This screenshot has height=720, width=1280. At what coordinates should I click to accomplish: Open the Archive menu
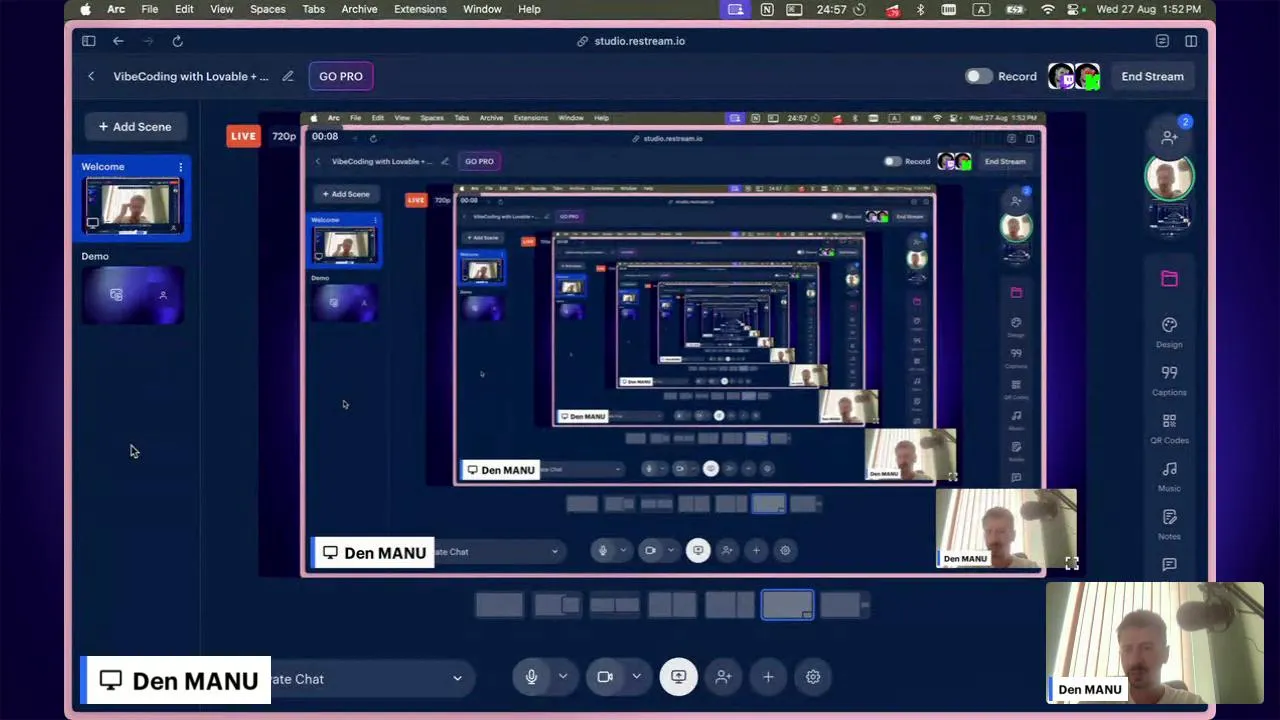[x=359, y=9]
